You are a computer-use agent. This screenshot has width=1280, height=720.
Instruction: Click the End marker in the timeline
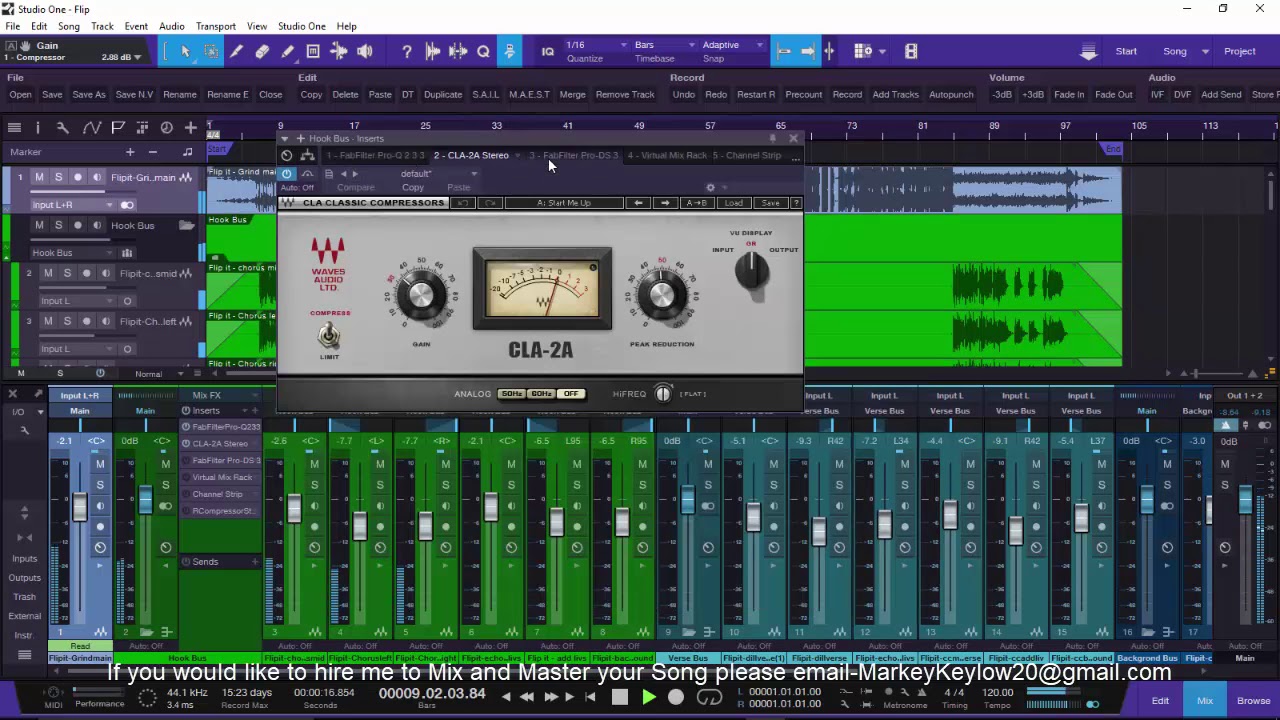tap(1112, 149)
